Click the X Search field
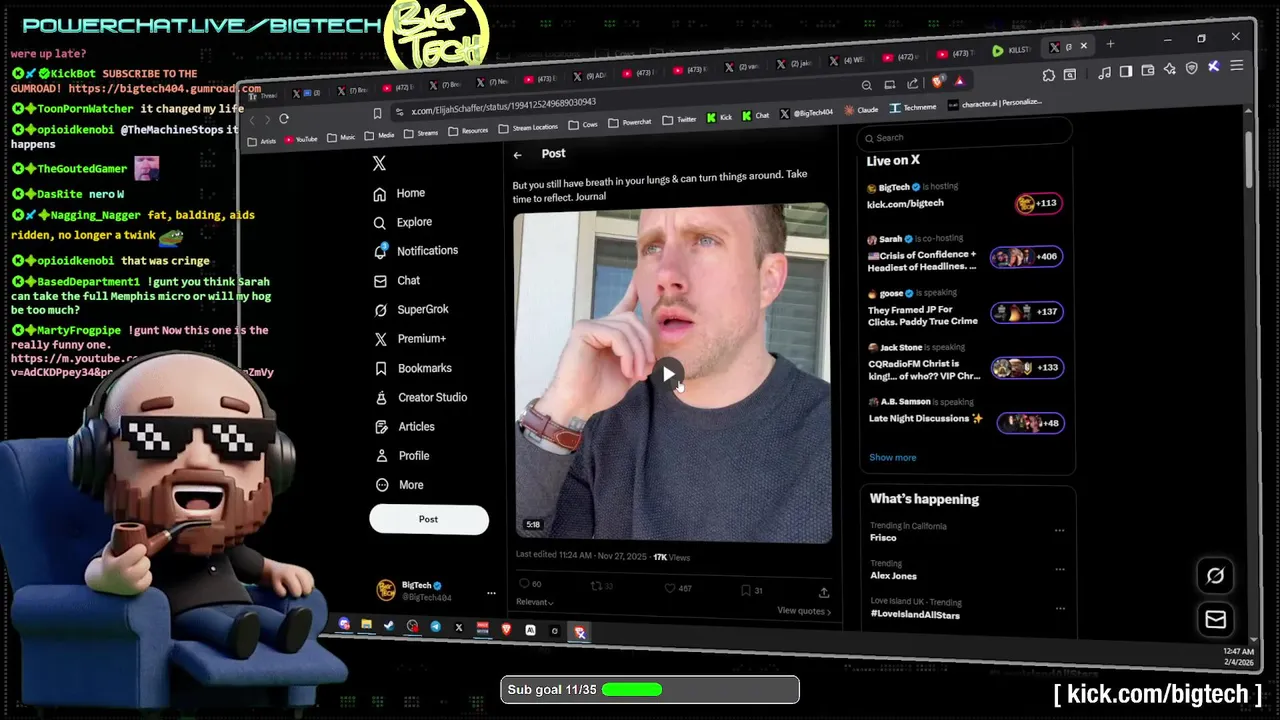This screenshot has height=720, width=1280. coord(965,137)
